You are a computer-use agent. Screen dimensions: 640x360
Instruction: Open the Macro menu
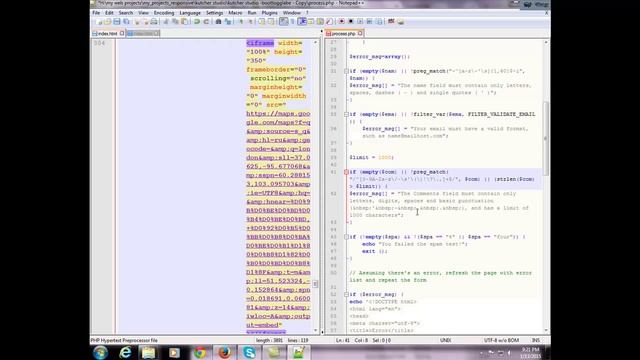235,13
